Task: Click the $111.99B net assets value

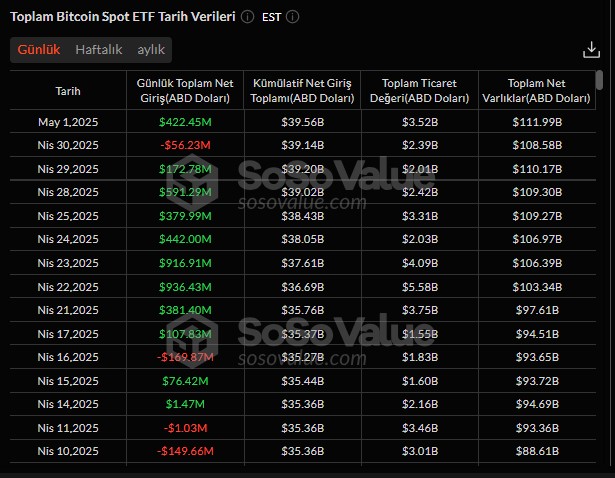Action: (x=537, y=122)
